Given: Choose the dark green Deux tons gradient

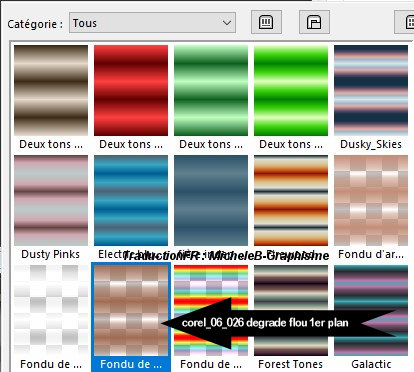Looking at the screenshot, I should 211,90.
